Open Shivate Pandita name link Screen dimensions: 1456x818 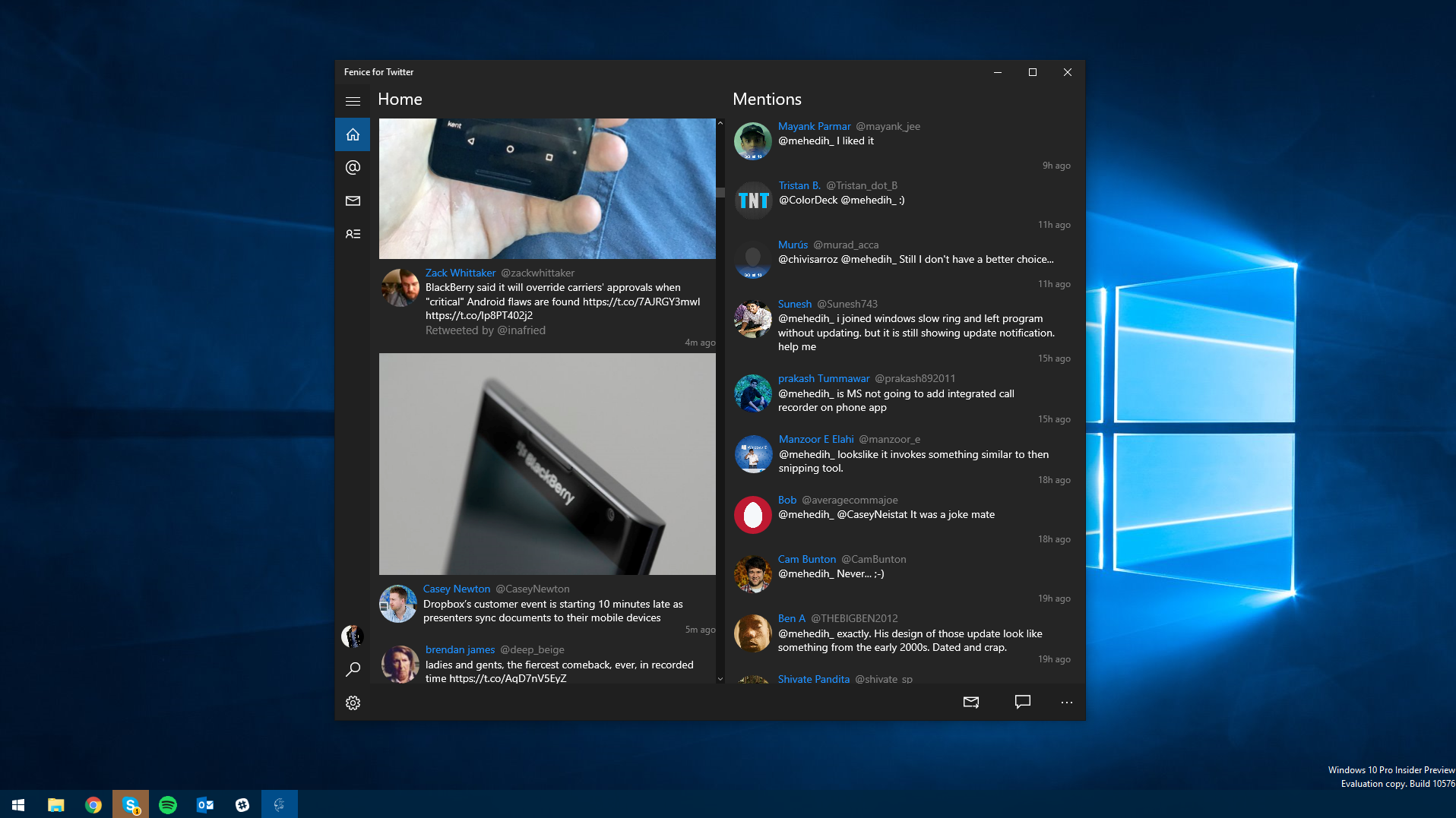point(814,679)
